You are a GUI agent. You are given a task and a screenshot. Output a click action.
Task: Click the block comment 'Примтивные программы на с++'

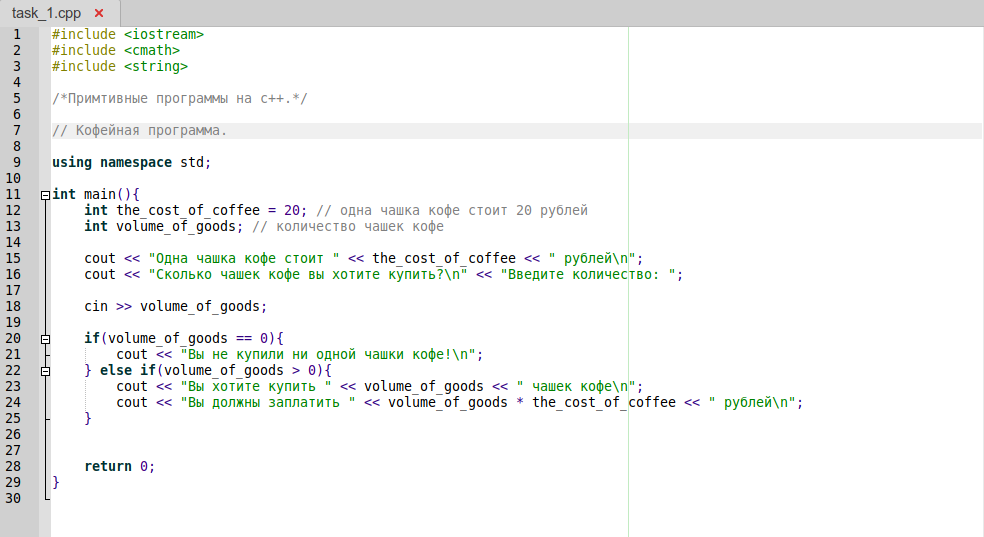[180, 98]
